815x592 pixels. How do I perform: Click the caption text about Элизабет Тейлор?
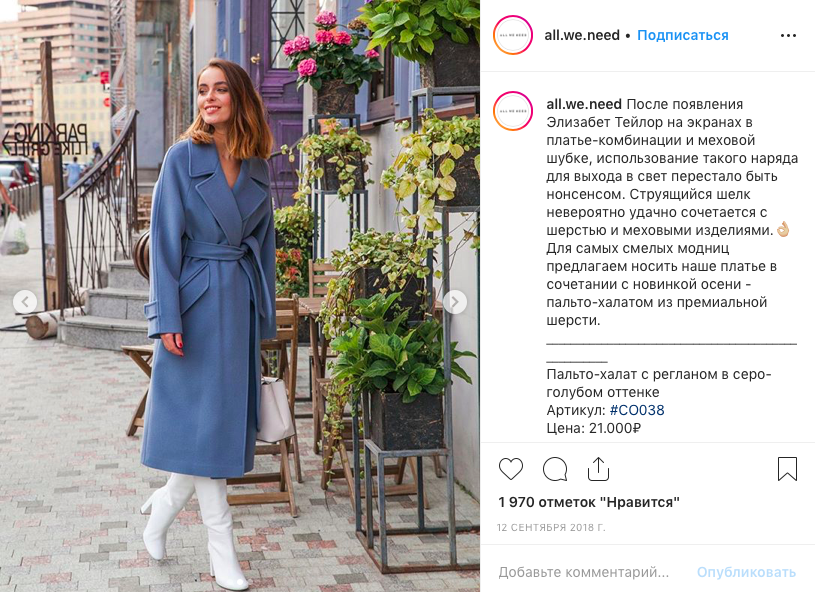tap(672, 212)
